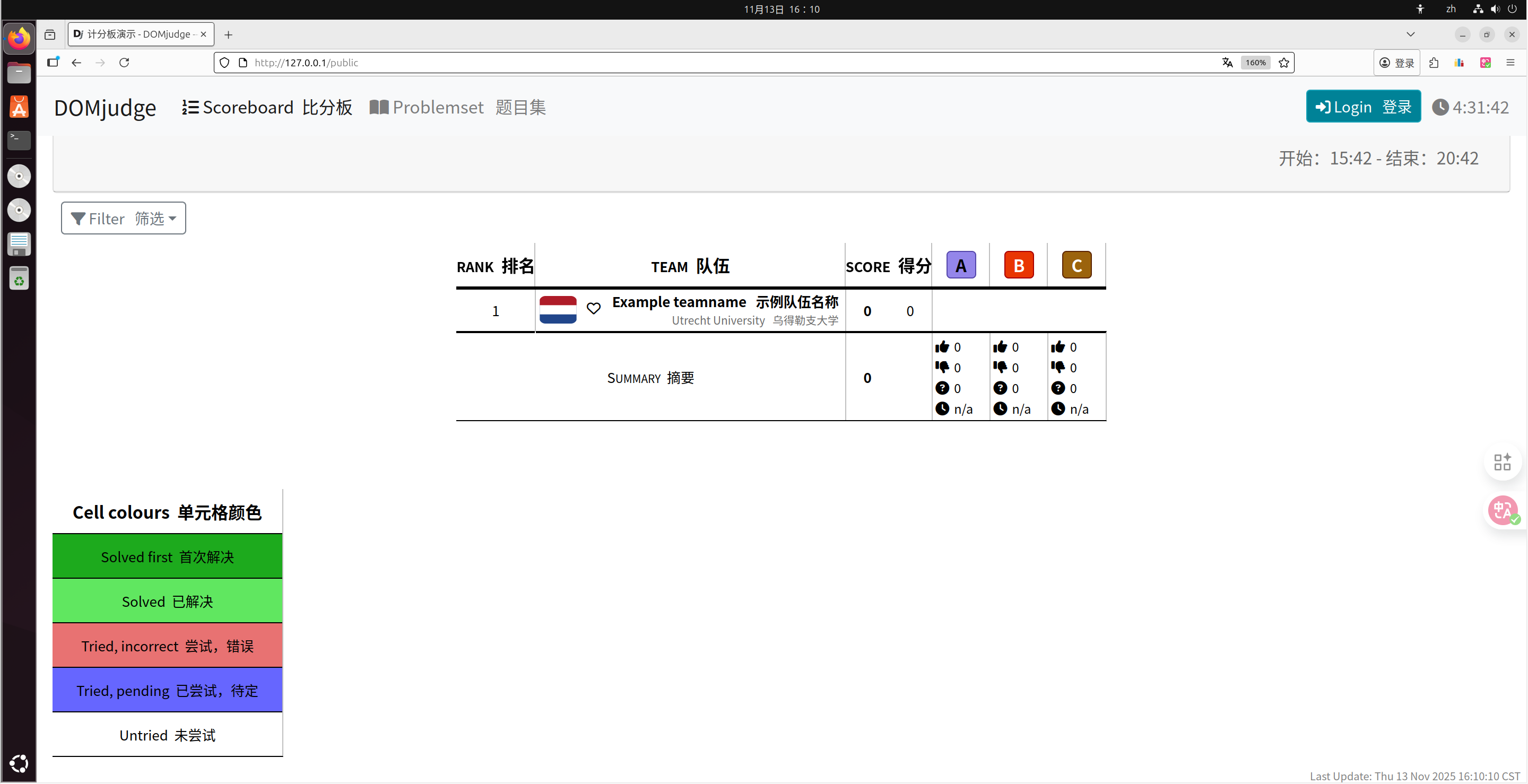Open the extensions puzzle icon
Image resolution: width=1528 pixels, height=784 pixels.
[1434, 62]
